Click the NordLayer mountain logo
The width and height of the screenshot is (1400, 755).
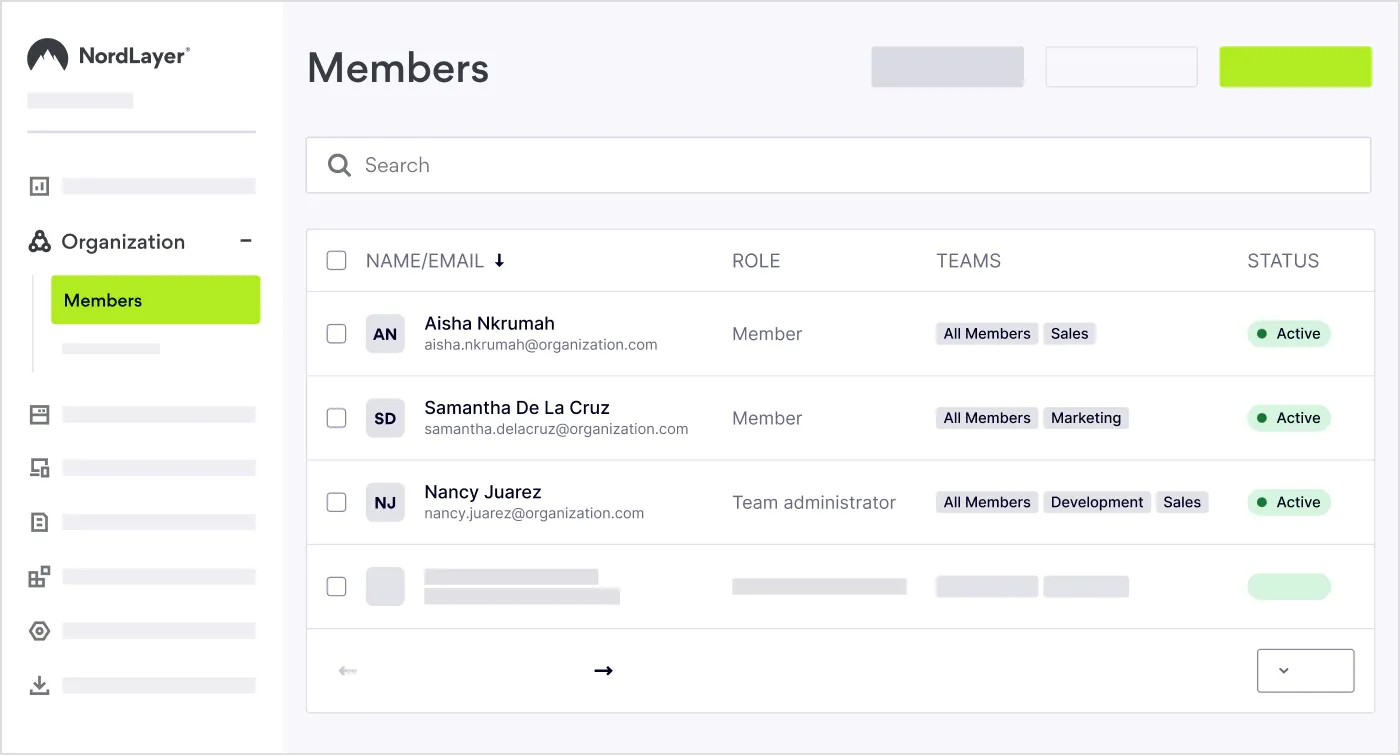(47, 56)
